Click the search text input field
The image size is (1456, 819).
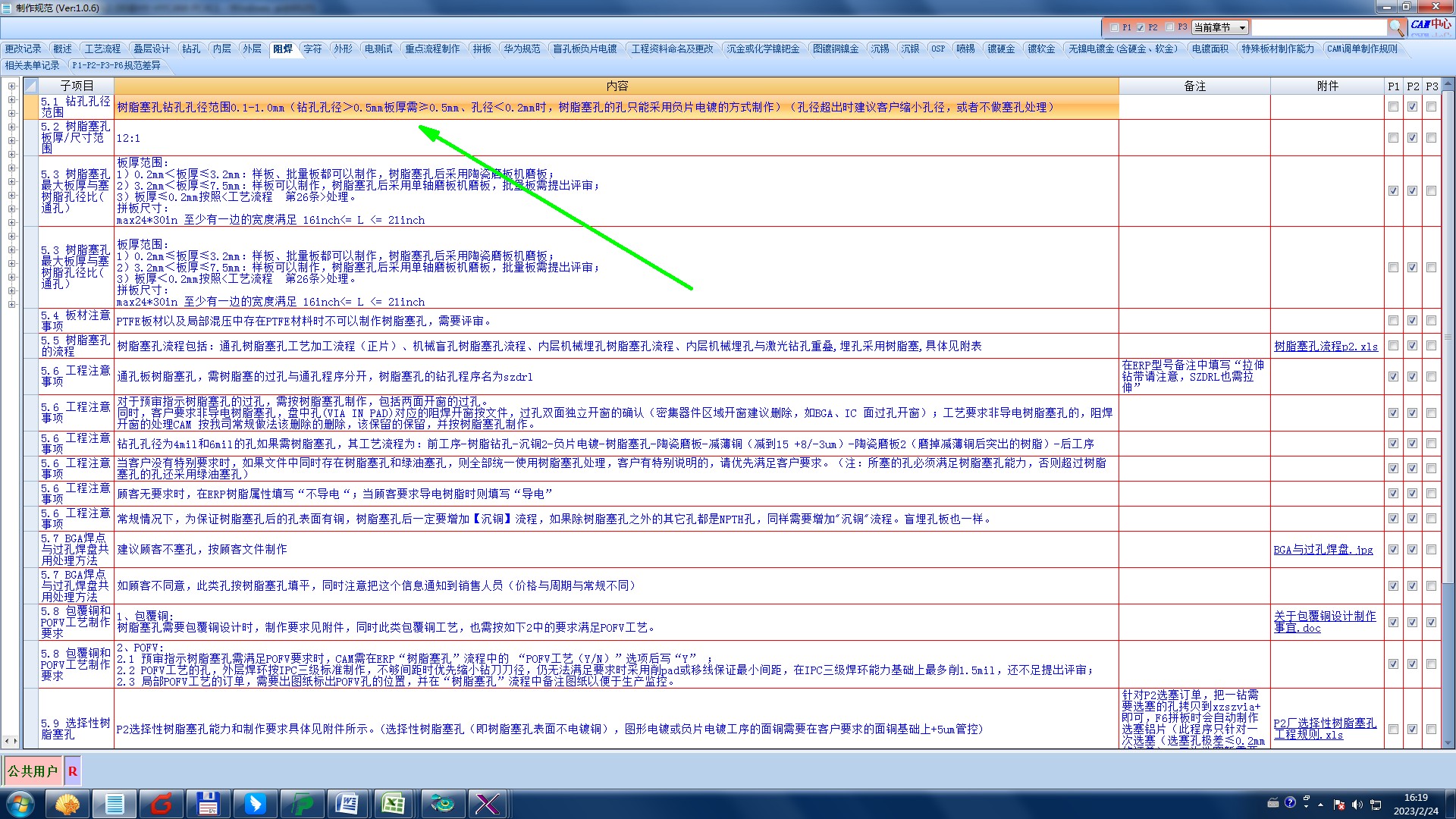(1318, 27)
